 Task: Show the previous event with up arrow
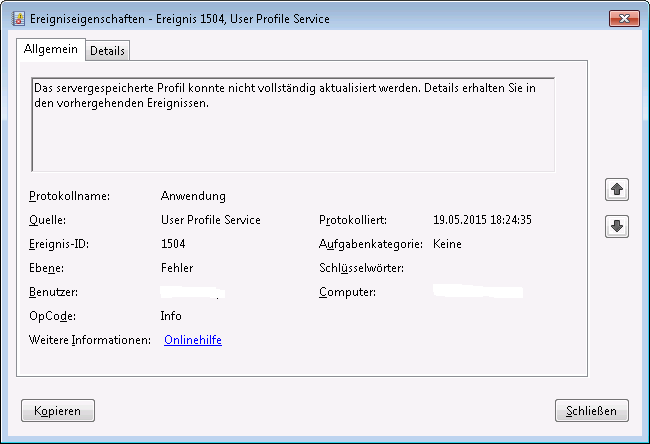tap(617, 189)
